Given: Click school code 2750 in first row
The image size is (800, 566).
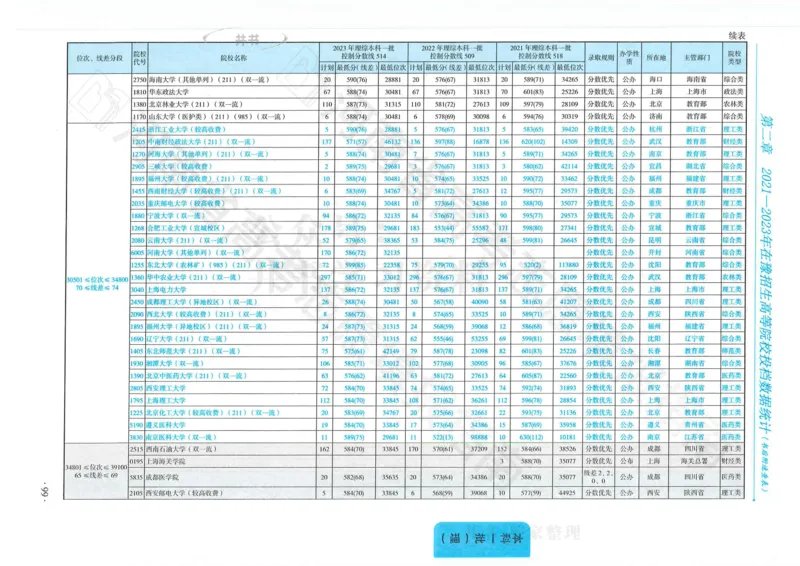Looking at the screenshot, I should (x=139, y=80).
